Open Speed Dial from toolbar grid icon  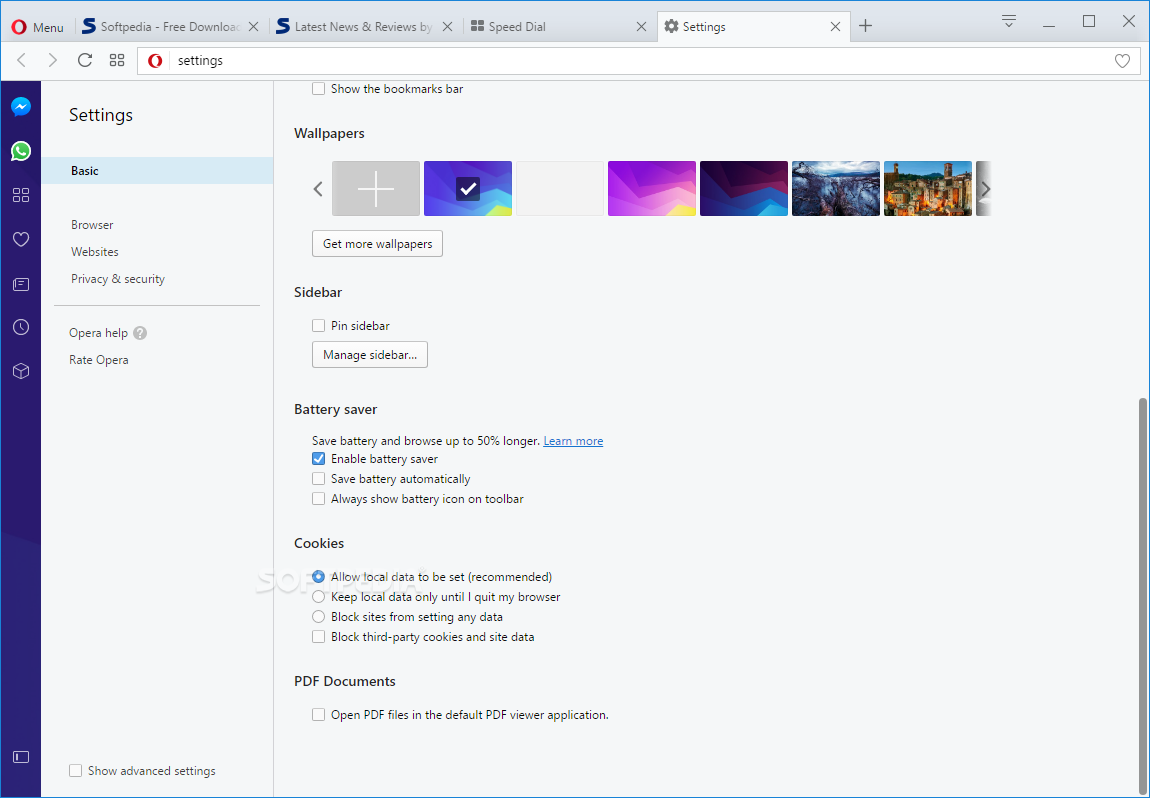point(117,60)
